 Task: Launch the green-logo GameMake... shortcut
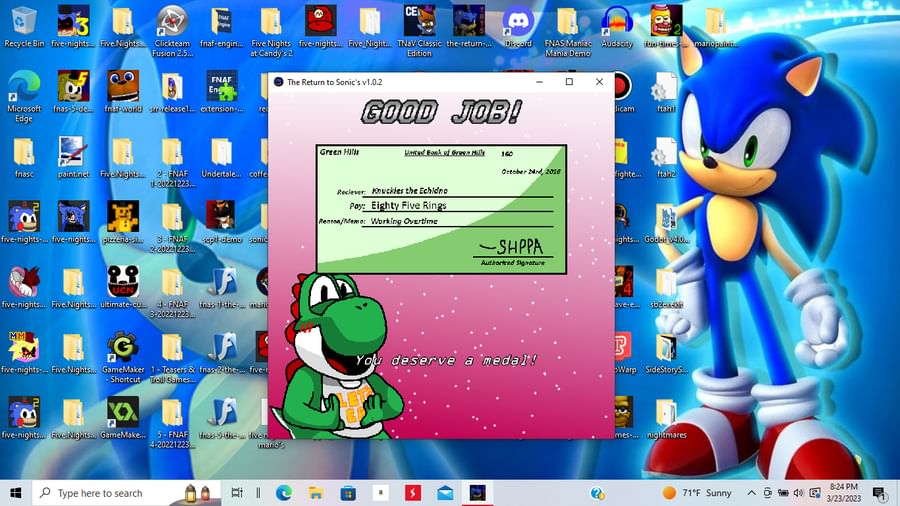[x=123, y=418]
